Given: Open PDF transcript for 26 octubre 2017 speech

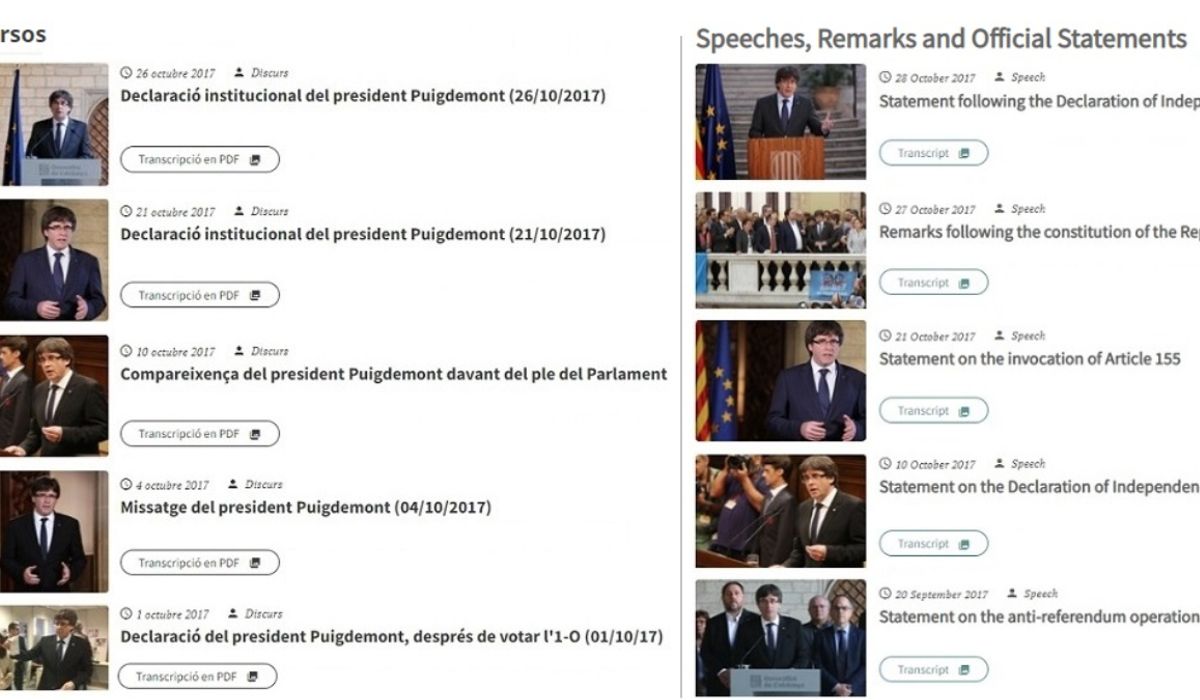Looking at the screenshot, I should 200,159.
